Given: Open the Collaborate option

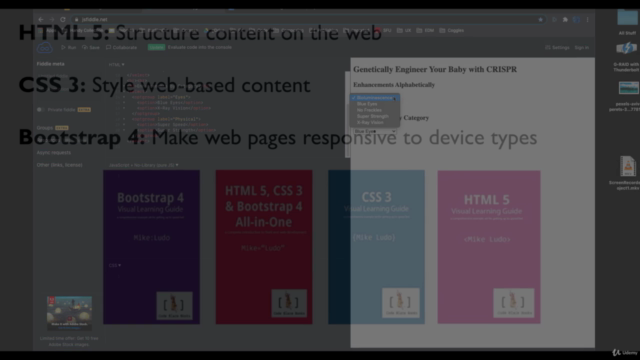Looking at the screenshot, I should 122,47.
